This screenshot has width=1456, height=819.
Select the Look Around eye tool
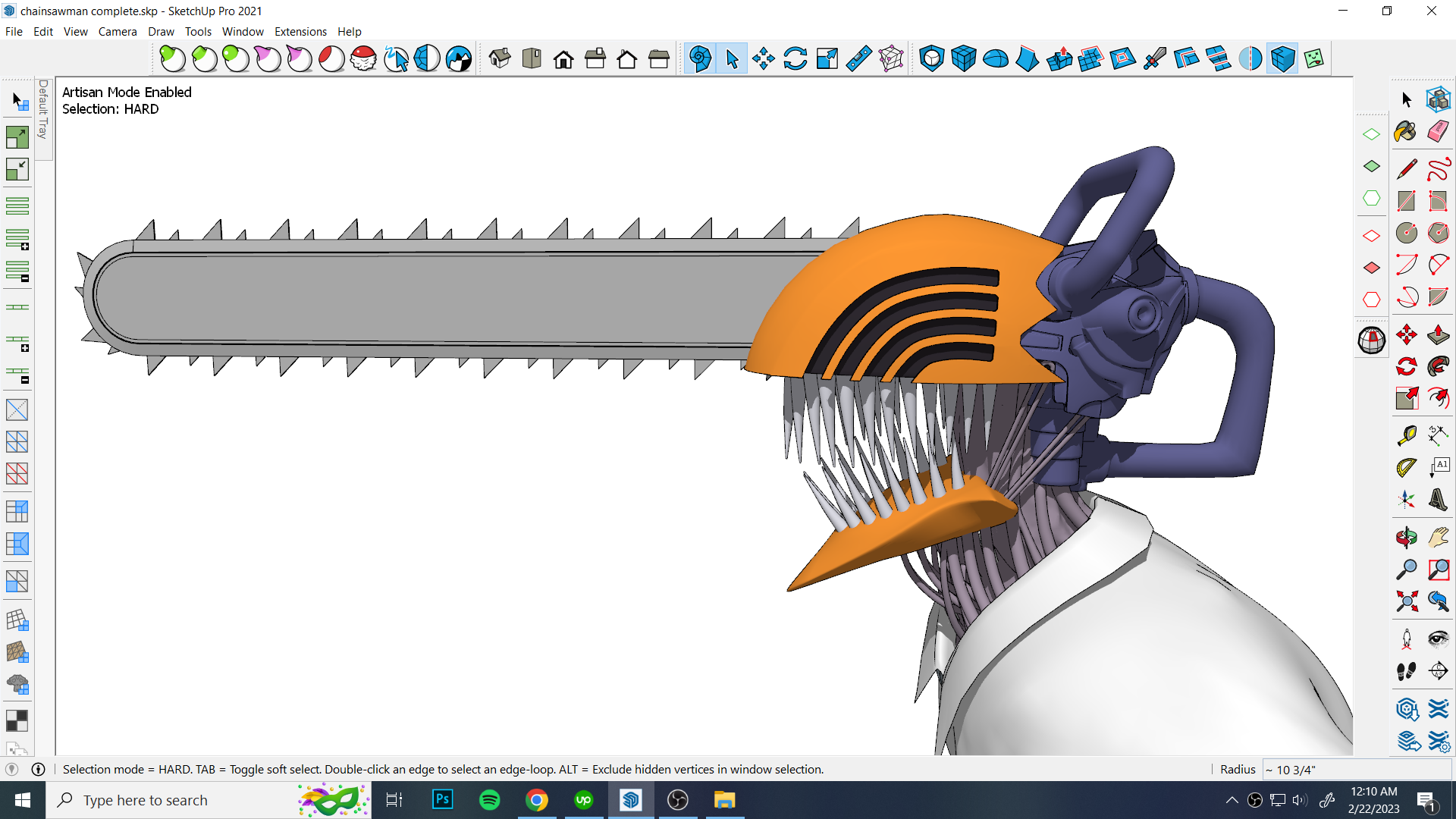[1439, 639]
